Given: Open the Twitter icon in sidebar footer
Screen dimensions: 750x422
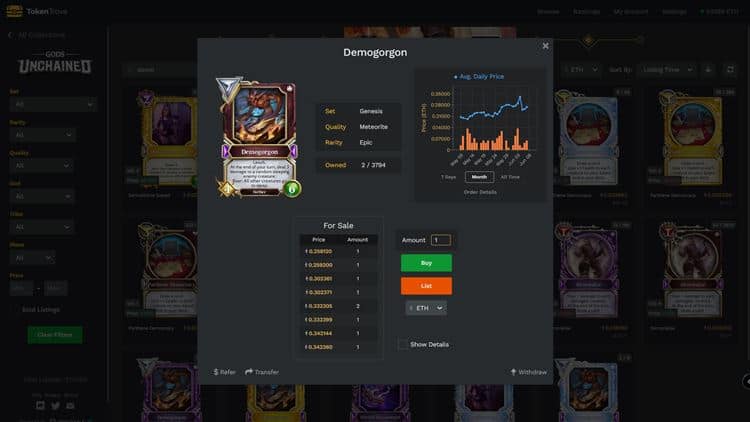Looking at the screenshot, I should [x=55, y=406].
